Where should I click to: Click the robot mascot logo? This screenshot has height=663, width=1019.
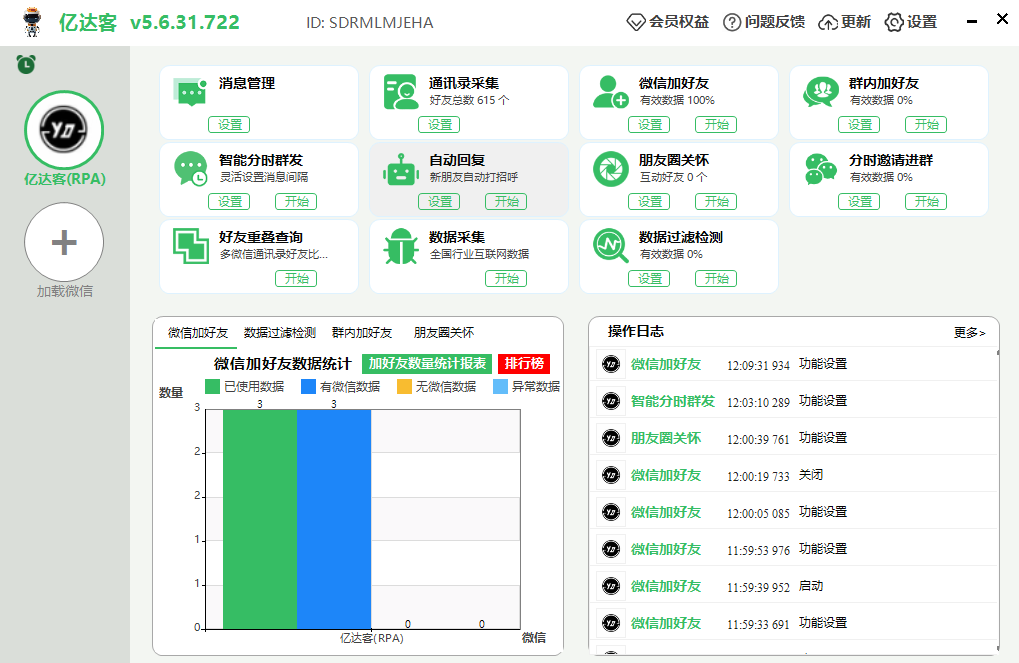click(31, 22)
